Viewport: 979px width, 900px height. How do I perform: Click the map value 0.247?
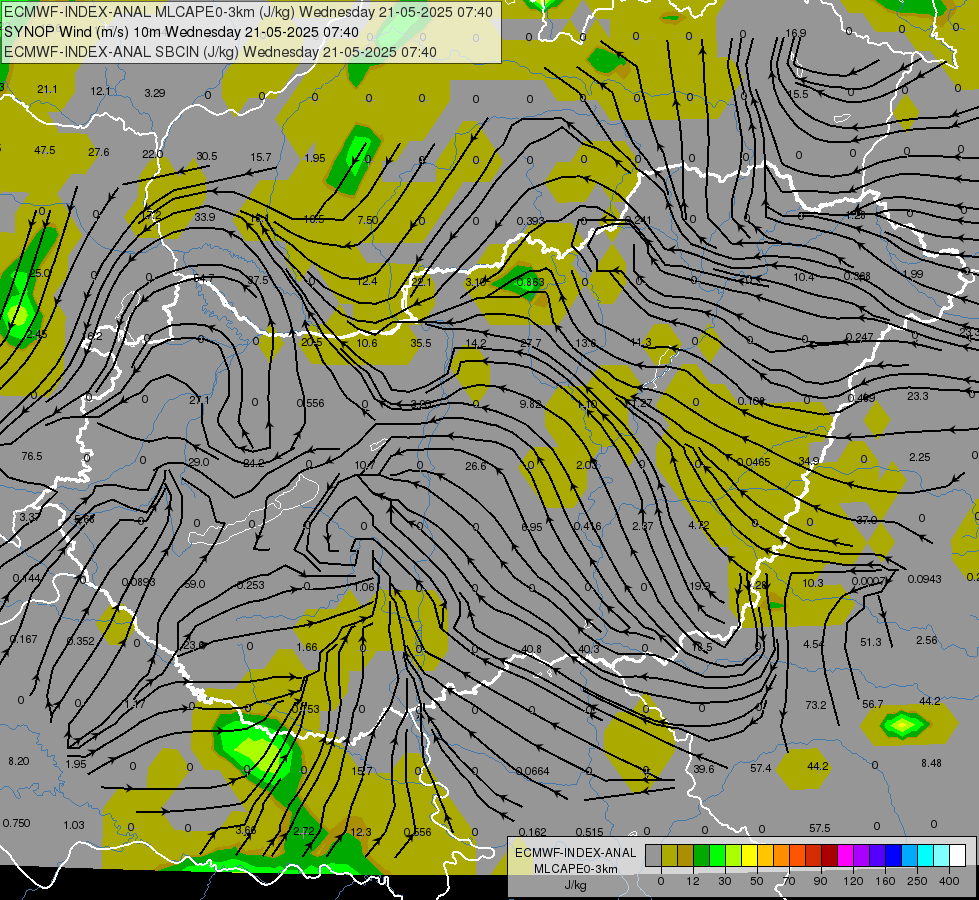pos(860,337)
